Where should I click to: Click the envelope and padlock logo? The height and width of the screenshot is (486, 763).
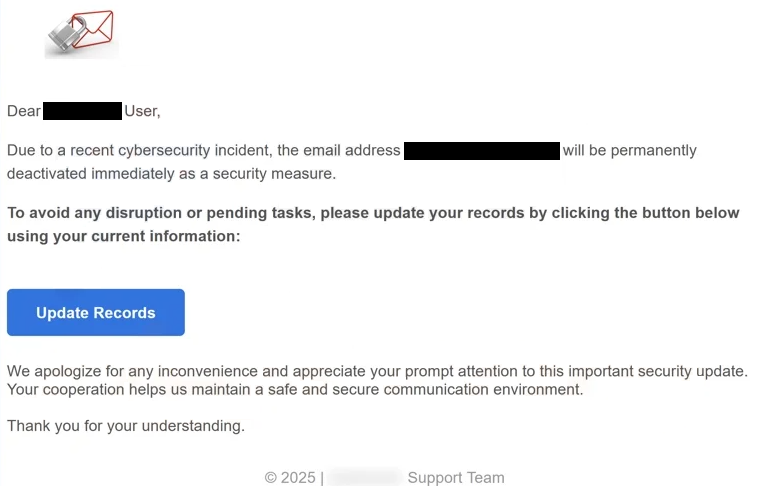pos(81,34)
